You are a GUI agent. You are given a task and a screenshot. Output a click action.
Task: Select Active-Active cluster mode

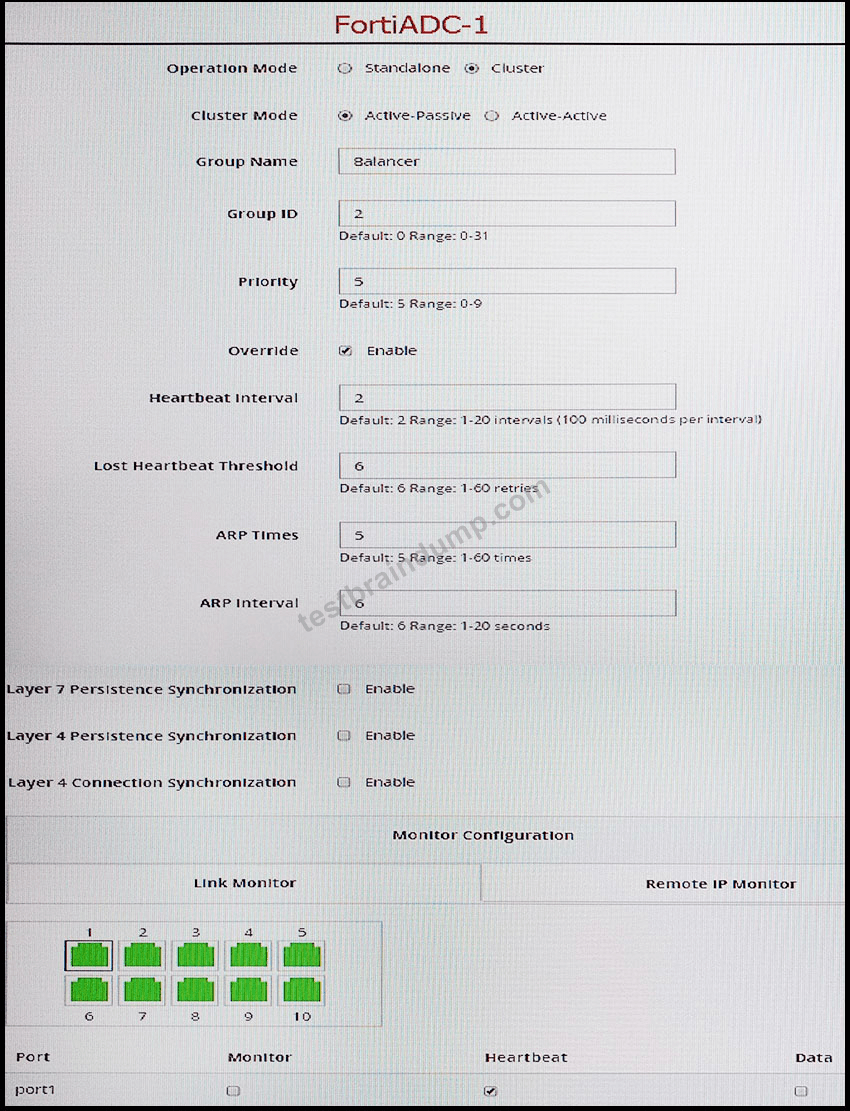pyautogui.click(x=492, y=115)
